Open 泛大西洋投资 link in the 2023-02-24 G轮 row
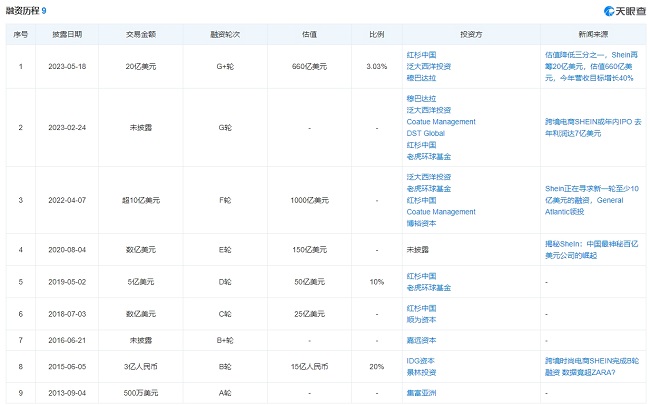The image size is (650, 405). point(429,110)
